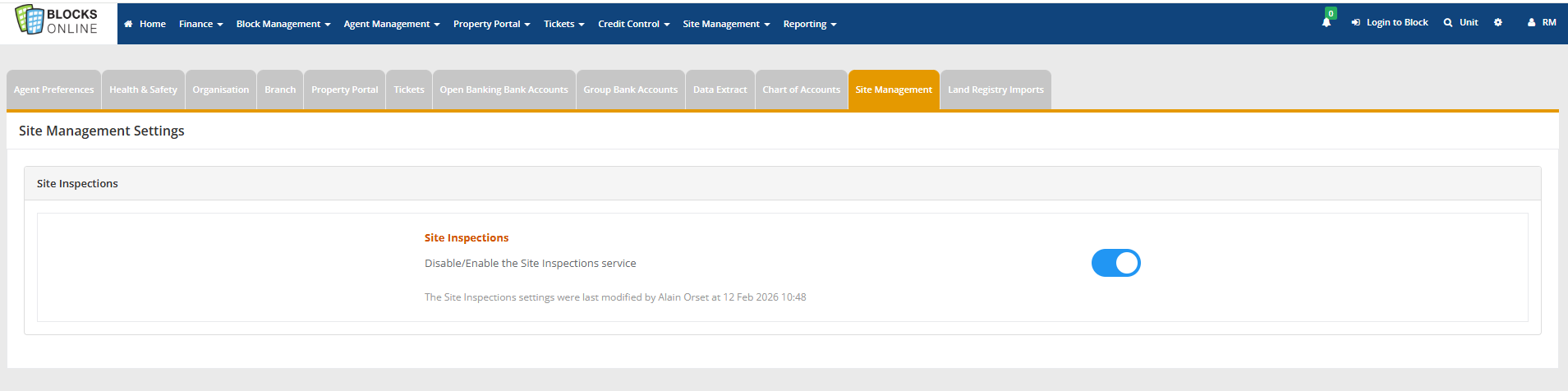Switch to the Health & Safety tab
The width and height of the screenshot is (1568, 391).
(143, 90)
